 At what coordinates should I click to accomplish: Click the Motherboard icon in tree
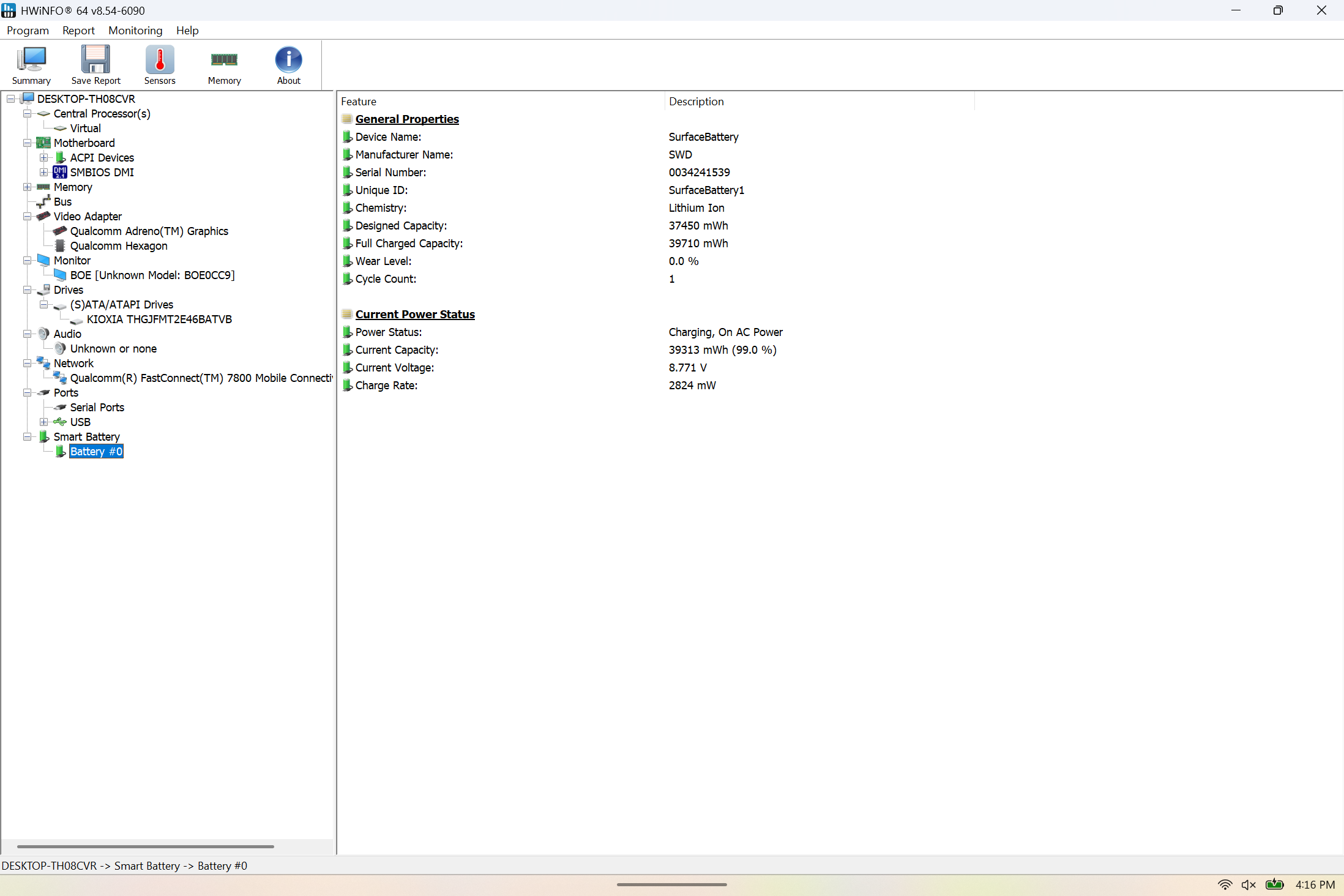pos(43,143)
